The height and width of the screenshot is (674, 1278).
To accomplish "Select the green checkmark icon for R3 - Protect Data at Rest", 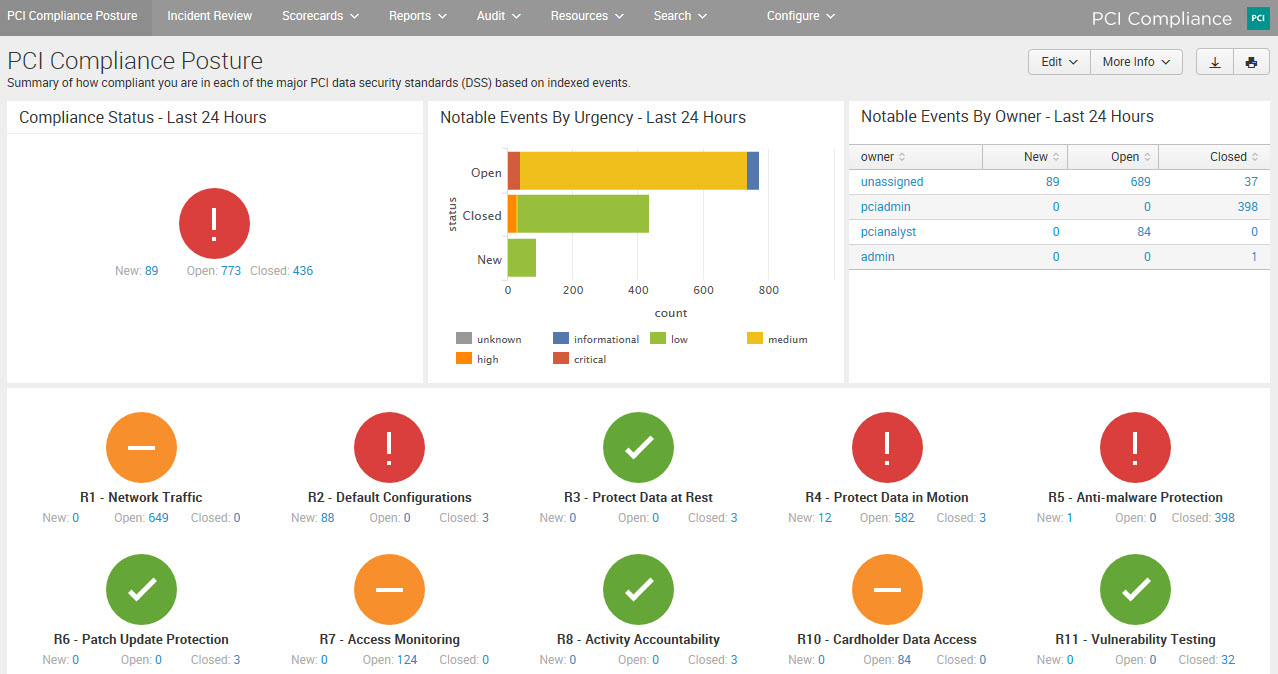I will 638,447.
